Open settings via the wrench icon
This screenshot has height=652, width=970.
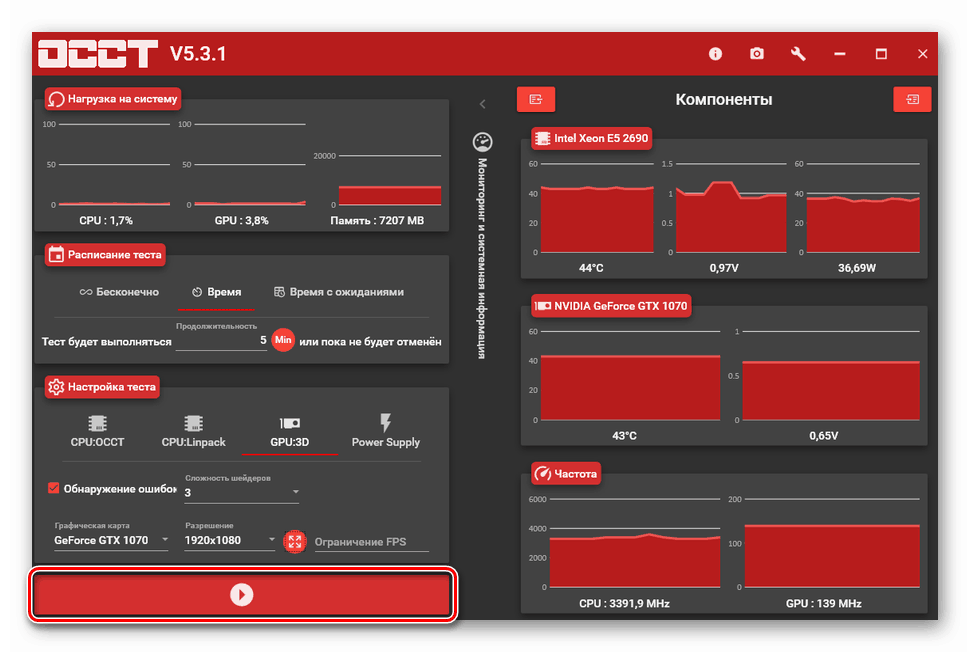798,54
